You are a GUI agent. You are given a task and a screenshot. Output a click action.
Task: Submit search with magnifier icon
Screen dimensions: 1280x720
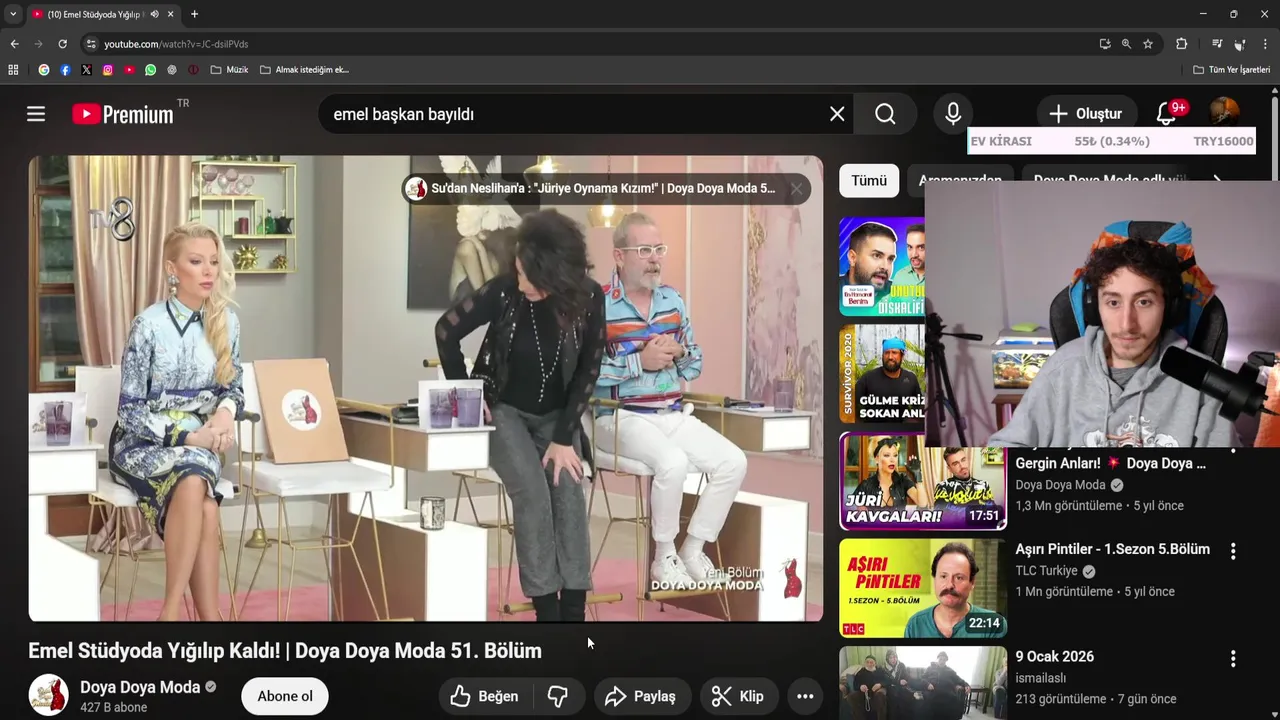coord(885,114)
